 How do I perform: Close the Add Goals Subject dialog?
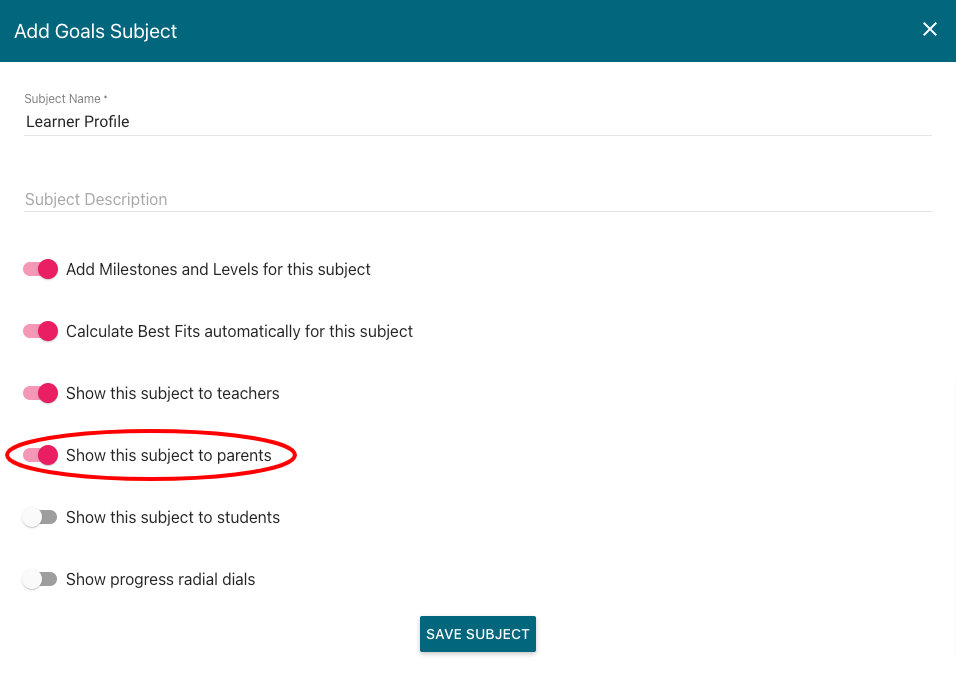[929, 29]
